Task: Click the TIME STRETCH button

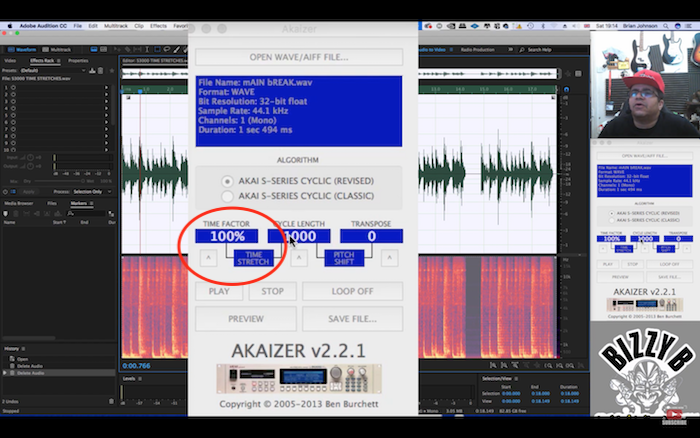Action: coord(254,258)
